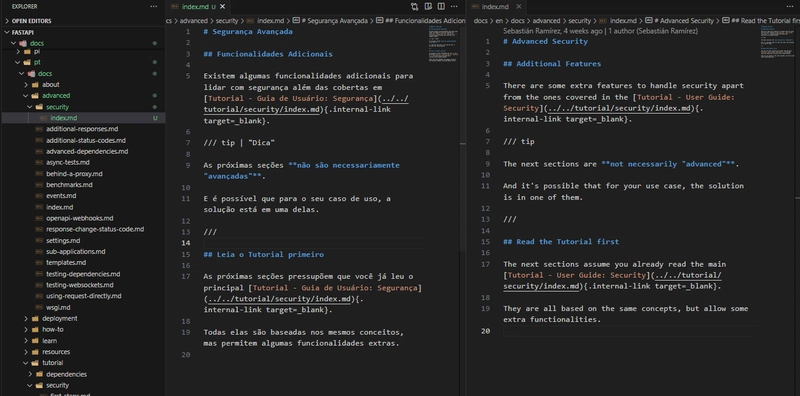The width and height of the screenshot is (800, 396).
Task: Expand the deployment folder chevron
Action: [x=26, y=318]
